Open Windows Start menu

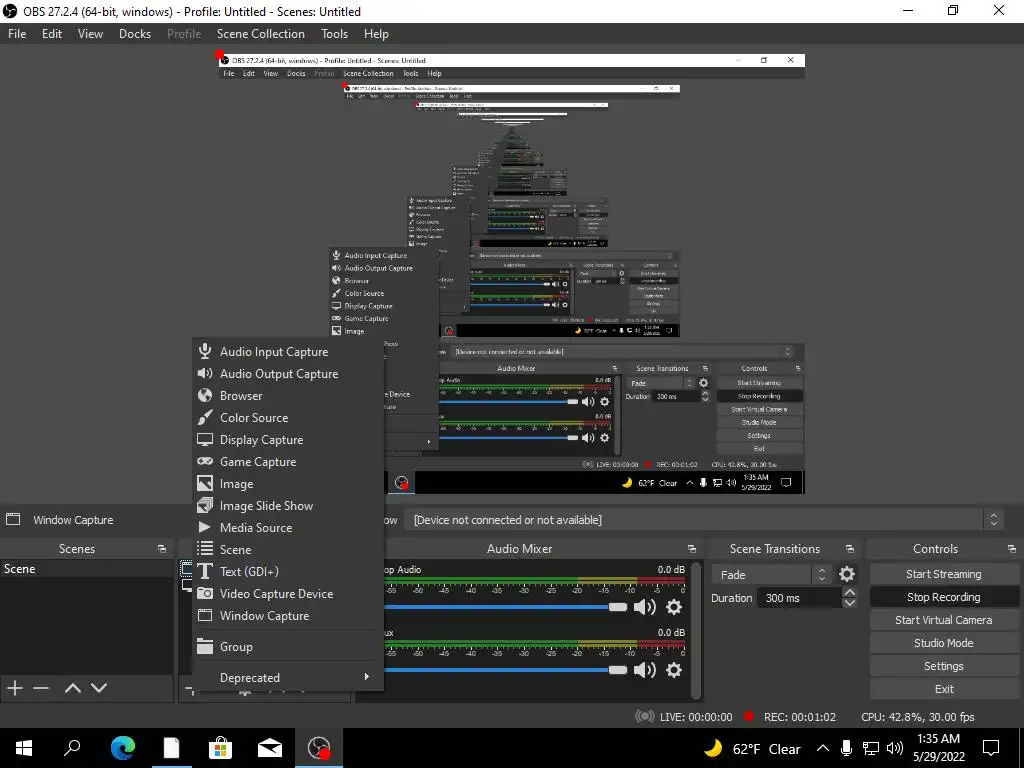24,748
